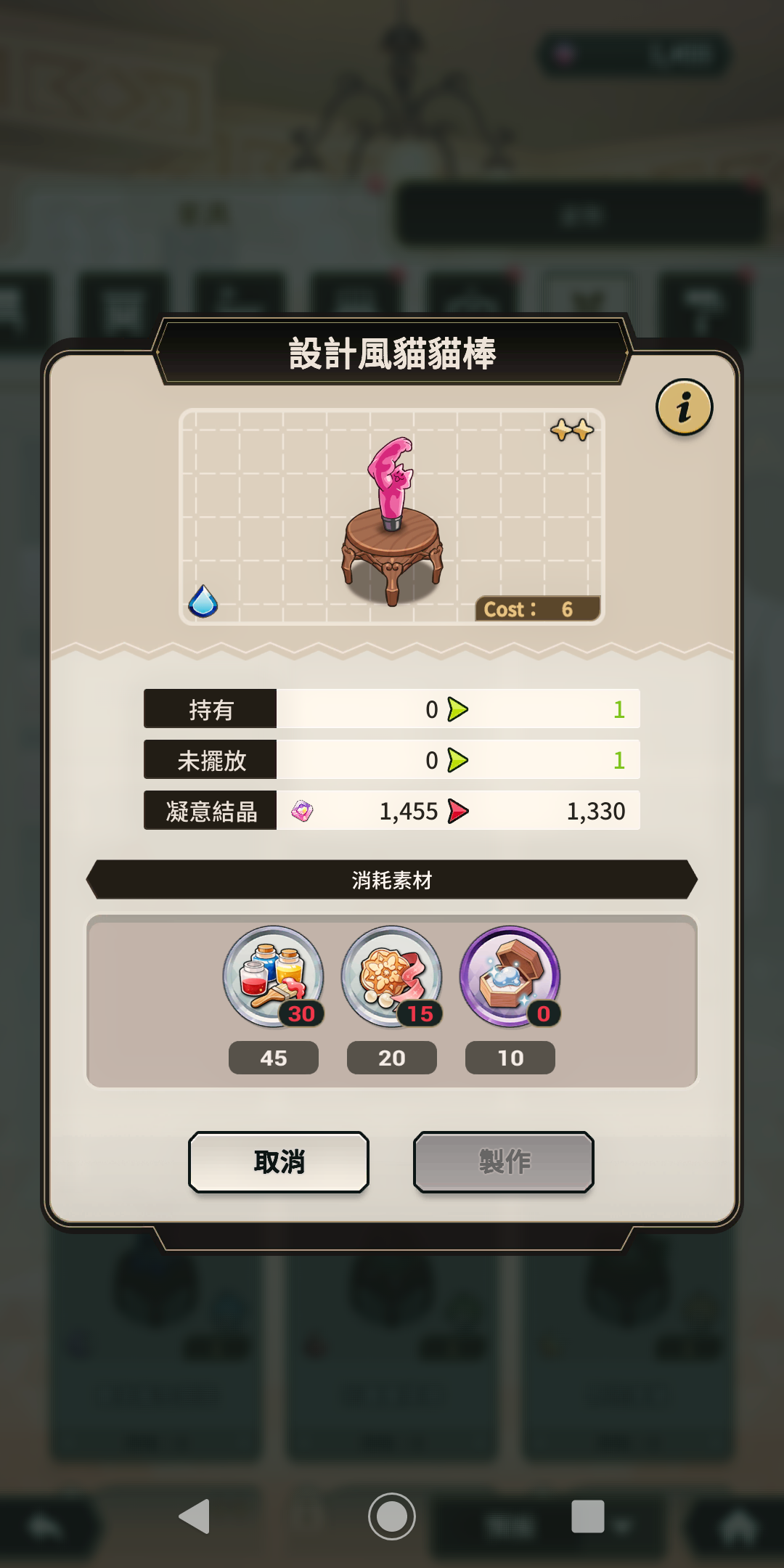
Task: Click the 取消 cancel button
Action: pyautogui.click(x=279, y=1161)
